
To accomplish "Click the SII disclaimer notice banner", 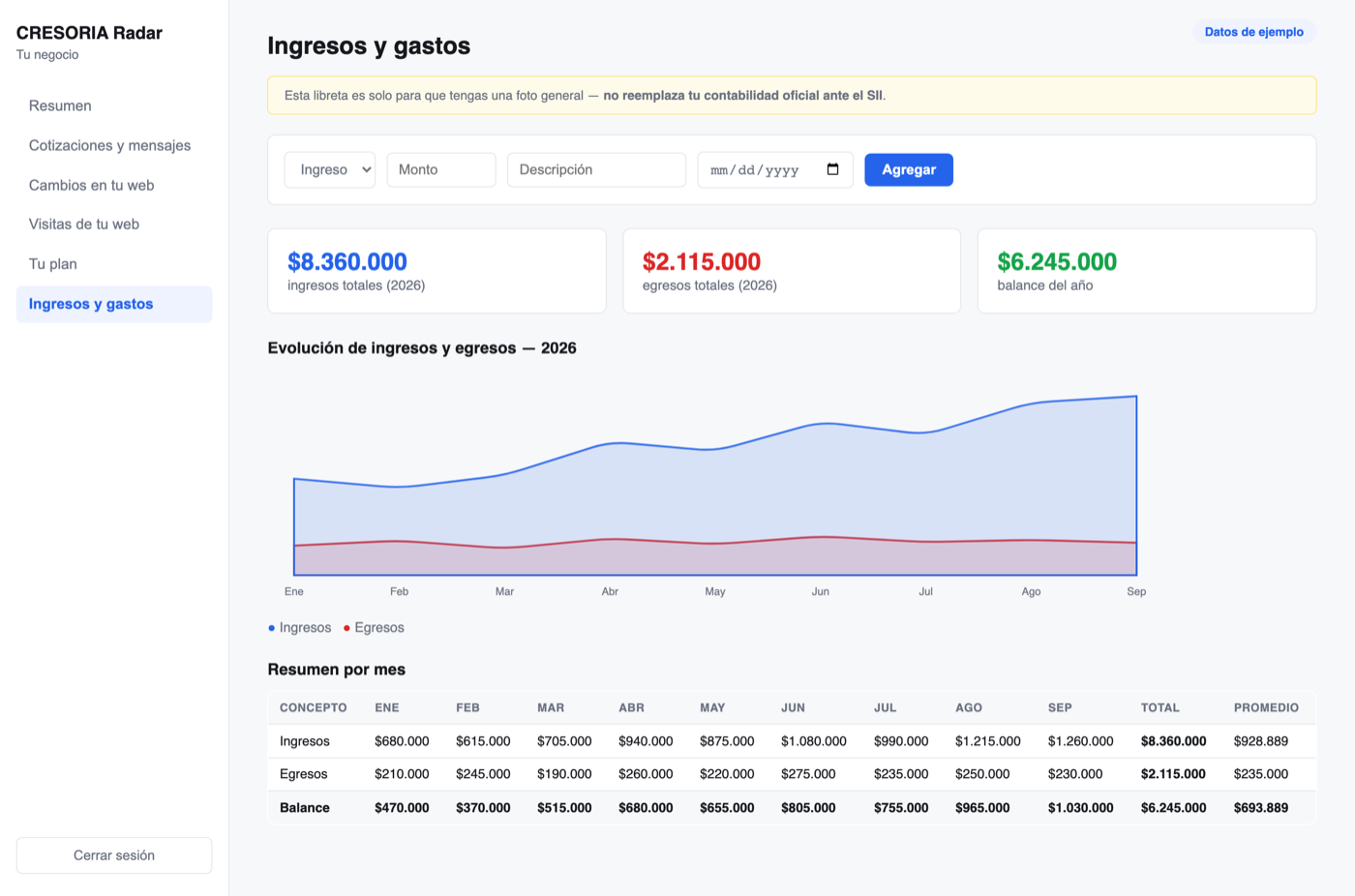I will tap(792, 95).
